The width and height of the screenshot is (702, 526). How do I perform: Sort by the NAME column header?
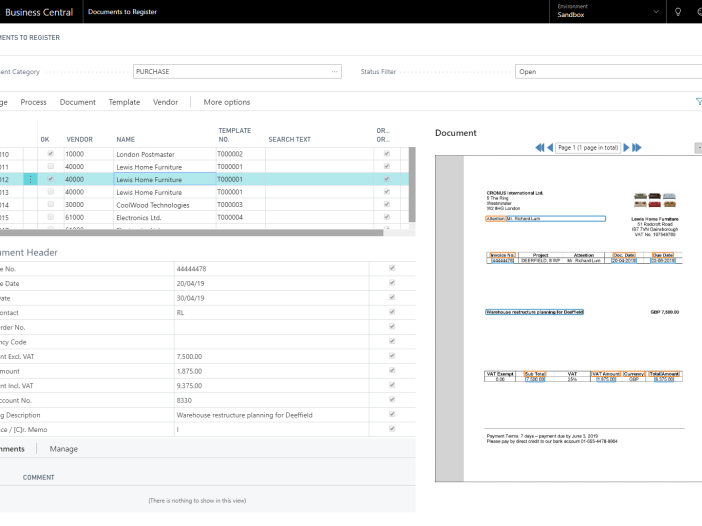click(126, 140)
